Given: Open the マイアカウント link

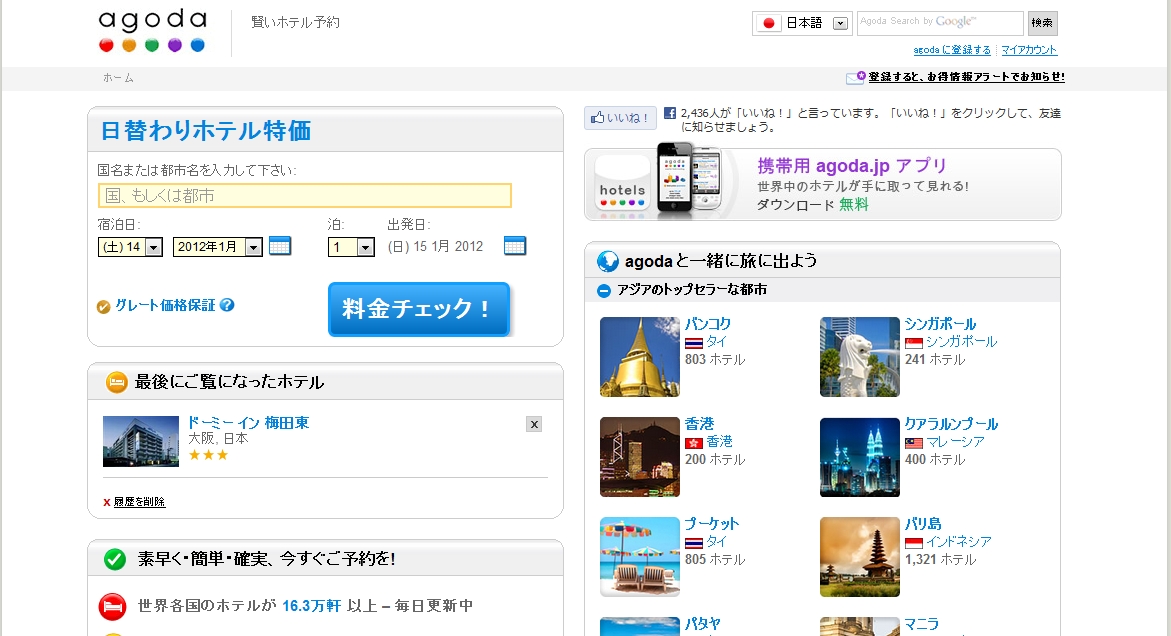Looking at the screenshot, I should 1029,50.
